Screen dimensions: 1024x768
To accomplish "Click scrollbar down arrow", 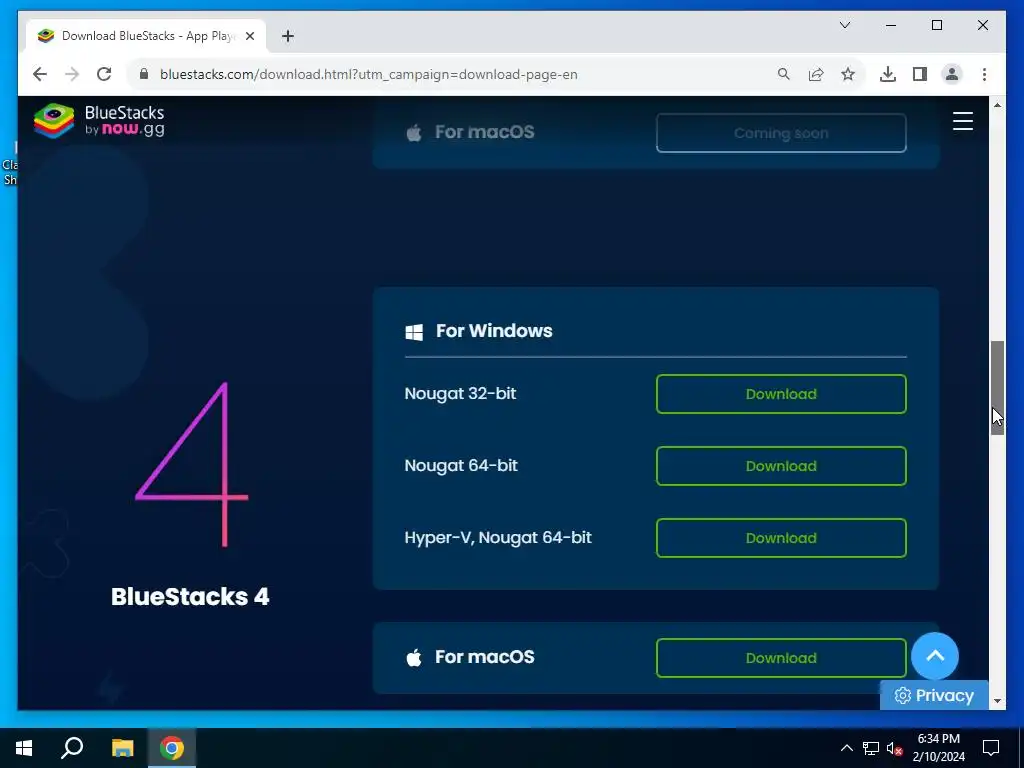I will [997, 701].
